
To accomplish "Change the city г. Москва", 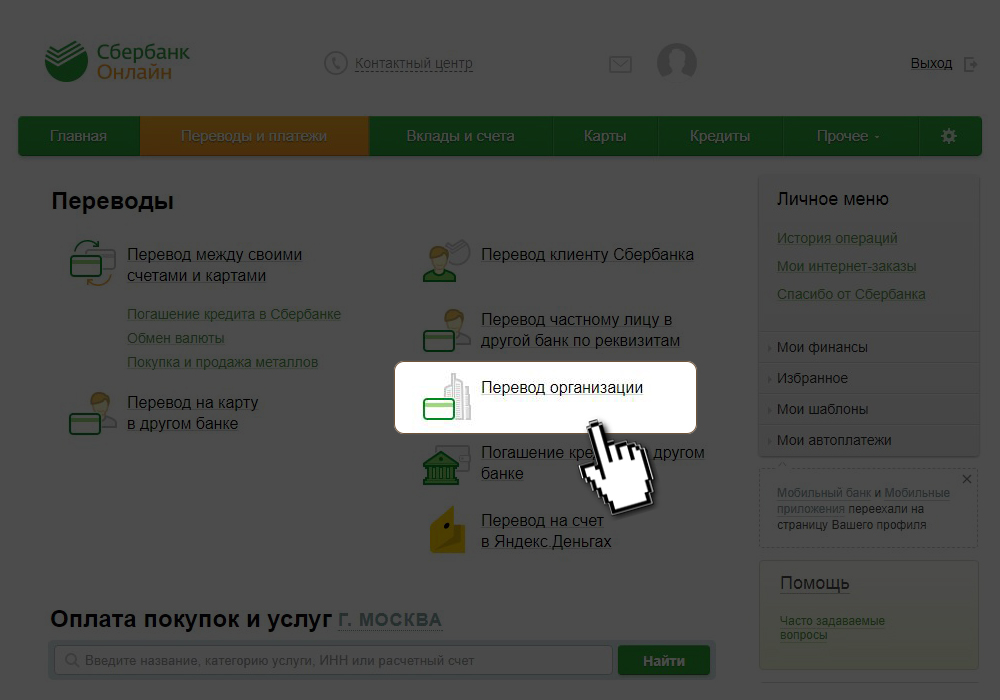I will pos(390,620).
